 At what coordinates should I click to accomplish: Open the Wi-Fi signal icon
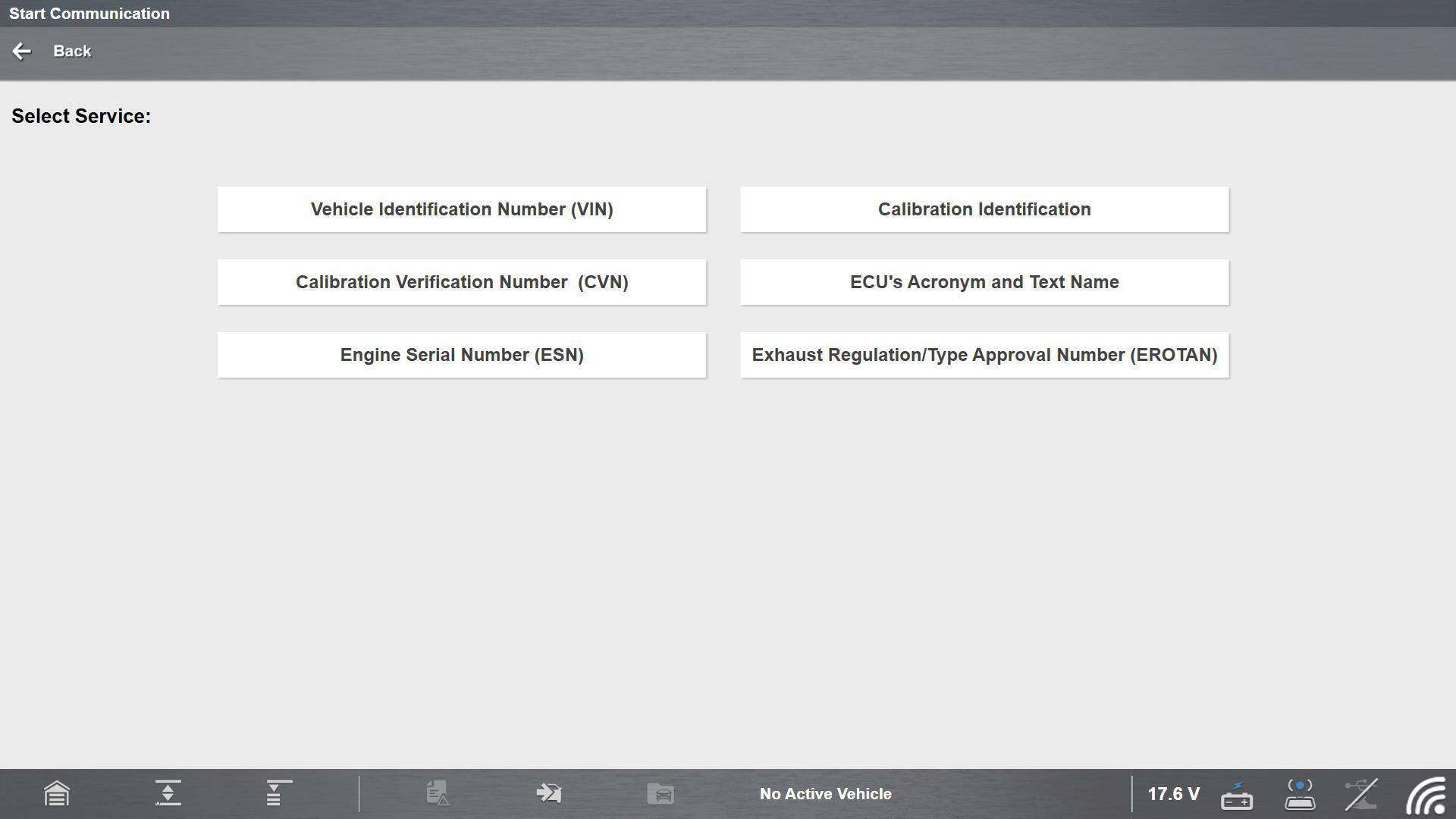point(1425,795)
